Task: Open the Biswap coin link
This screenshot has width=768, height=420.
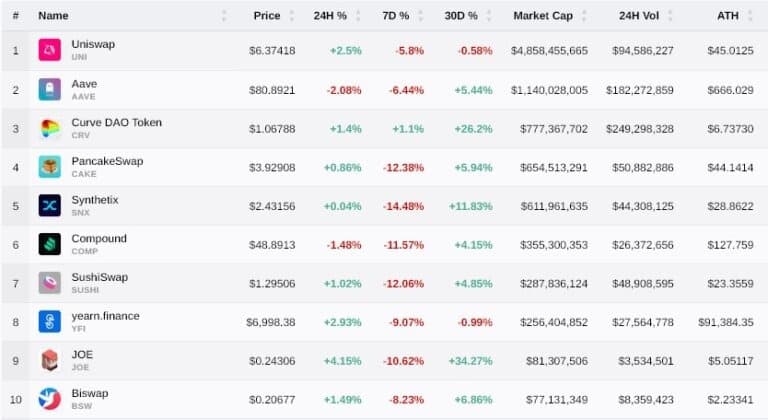Action: point(90,393)
